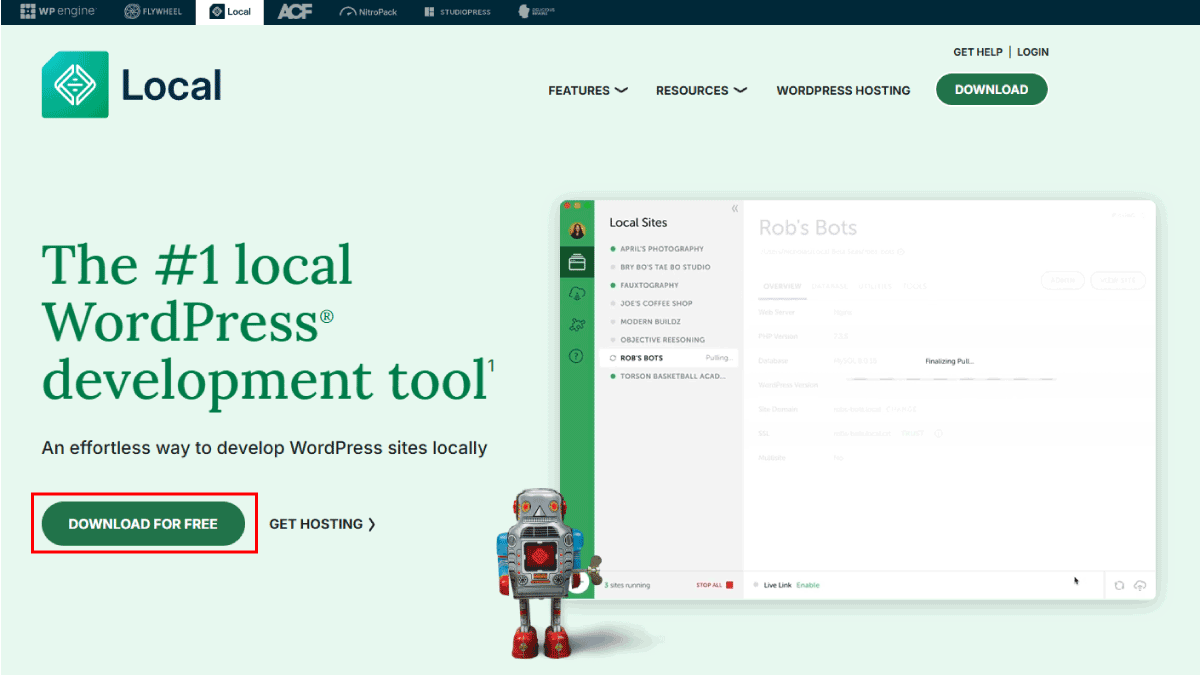
Task: Expand the Features dropdown menu
Action: tap(588, 90)
